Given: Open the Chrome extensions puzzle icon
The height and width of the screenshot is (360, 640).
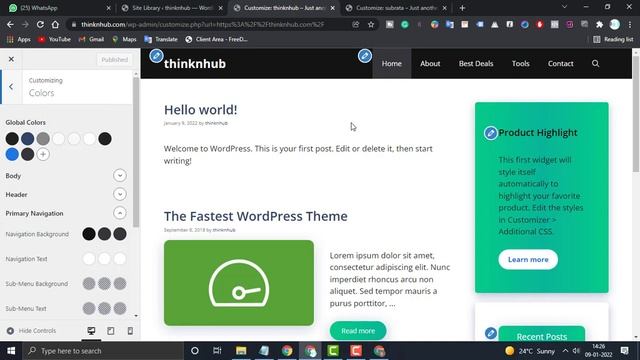Looking at the screenshot, I should [x=599, y=24].
